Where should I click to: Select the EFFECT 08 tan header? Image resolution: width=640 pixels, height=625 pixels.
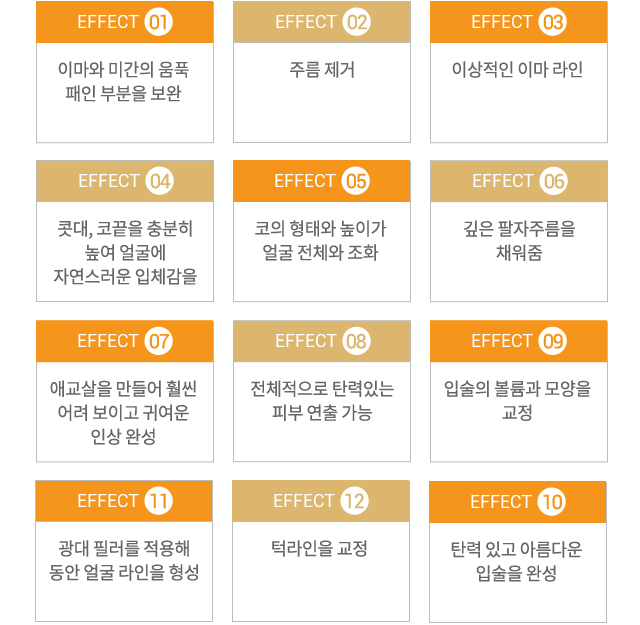322,341
